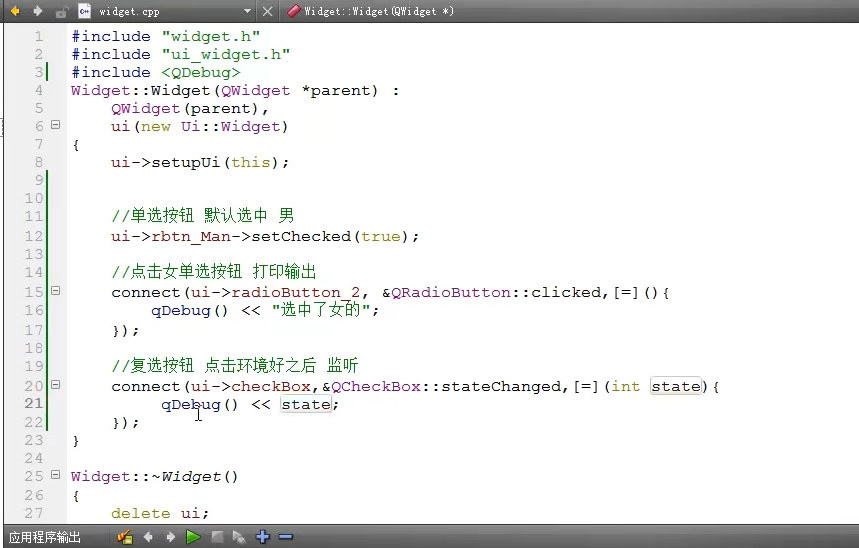Go to next item in output pane
The height and width of the screenshot is (548, 859).
point(170,537)
